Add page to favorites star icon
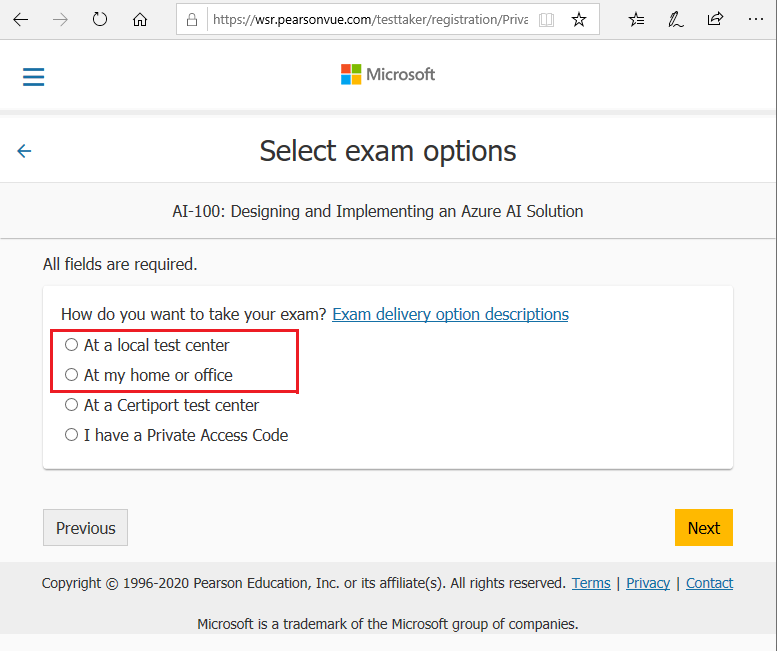Image resolution: width=777 pixels, height=651 pixels. 579,20
